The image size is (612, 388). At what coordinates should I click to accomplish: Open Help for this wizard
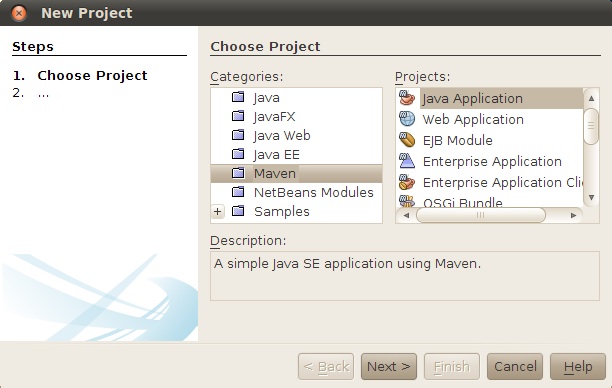pyautogui.click(x=578, y=367)
